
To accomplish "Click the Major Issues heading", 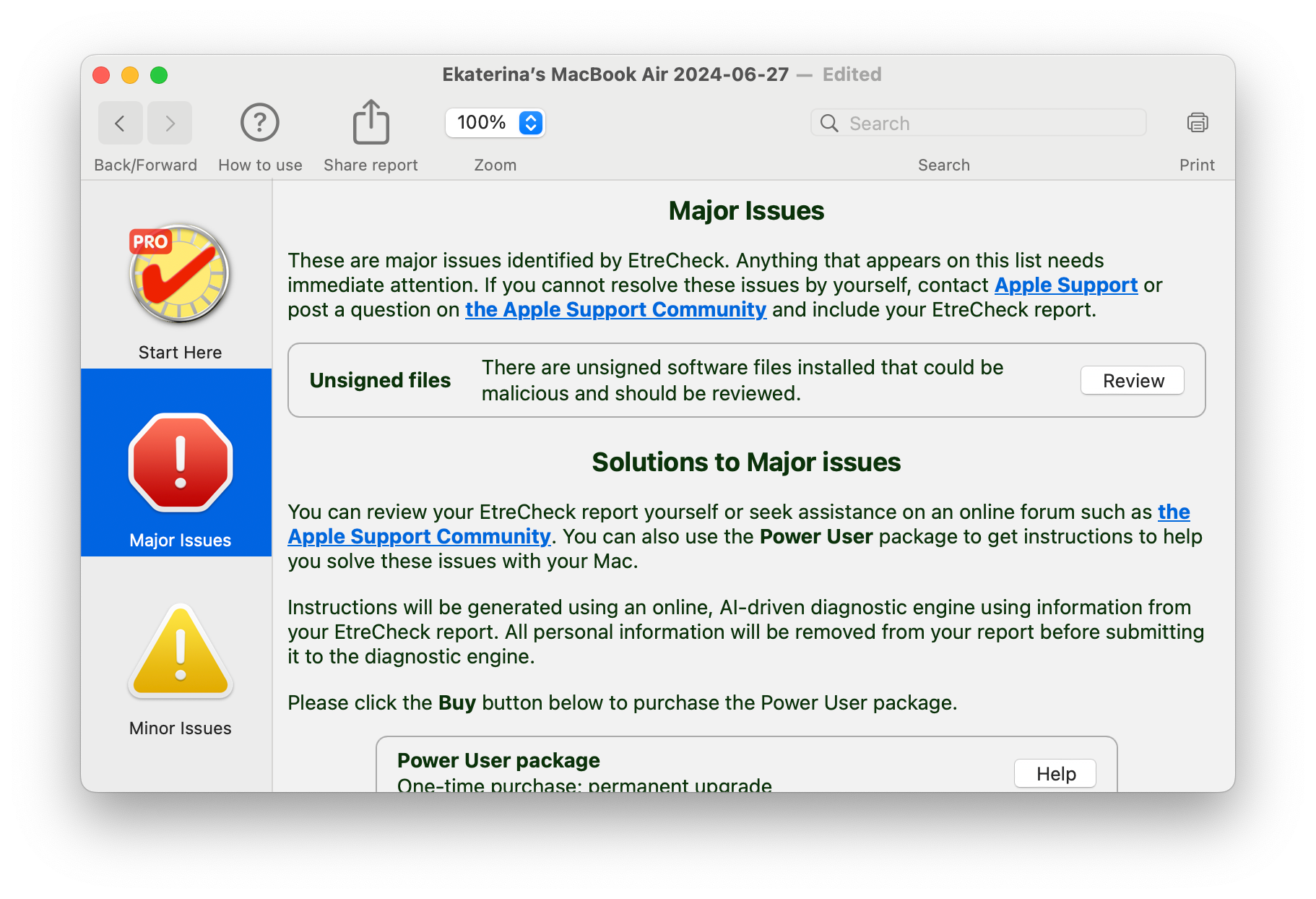I will tap(746, 211).
